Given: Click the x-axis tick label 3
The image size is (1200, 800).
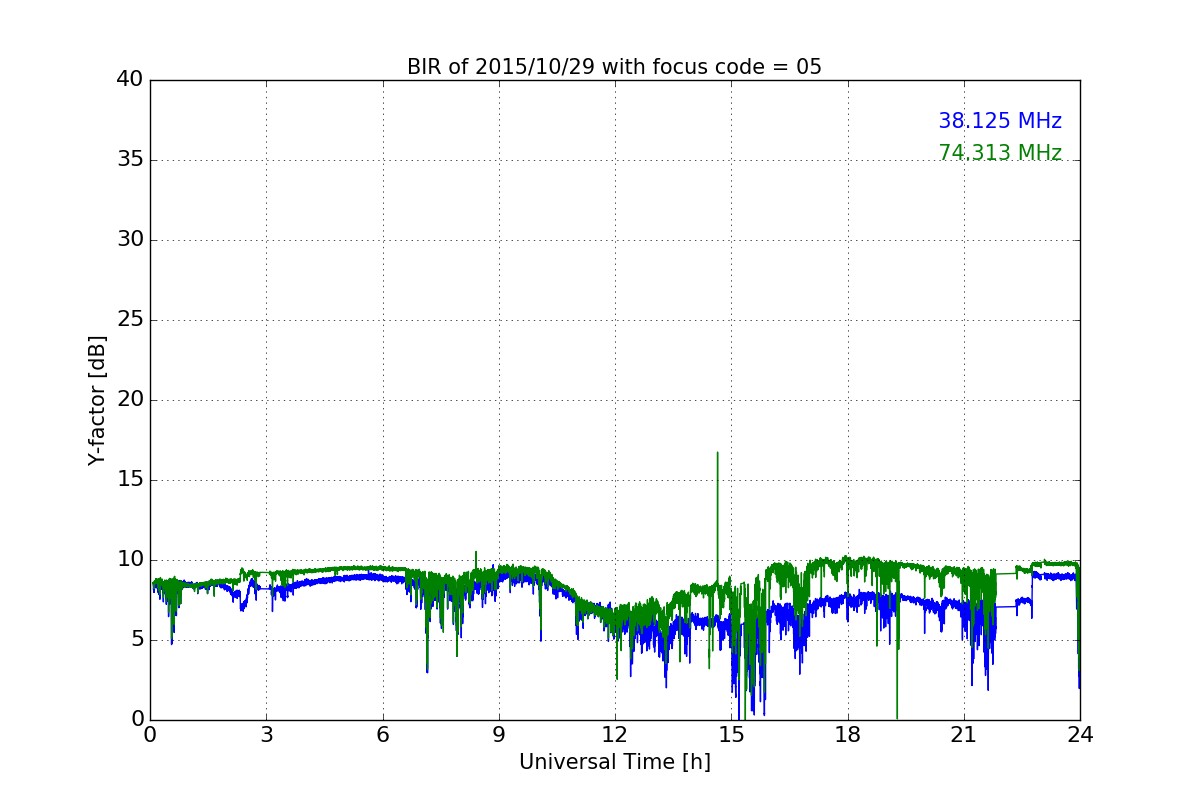Looking at the screenshot, I should [x=266, y=735].
